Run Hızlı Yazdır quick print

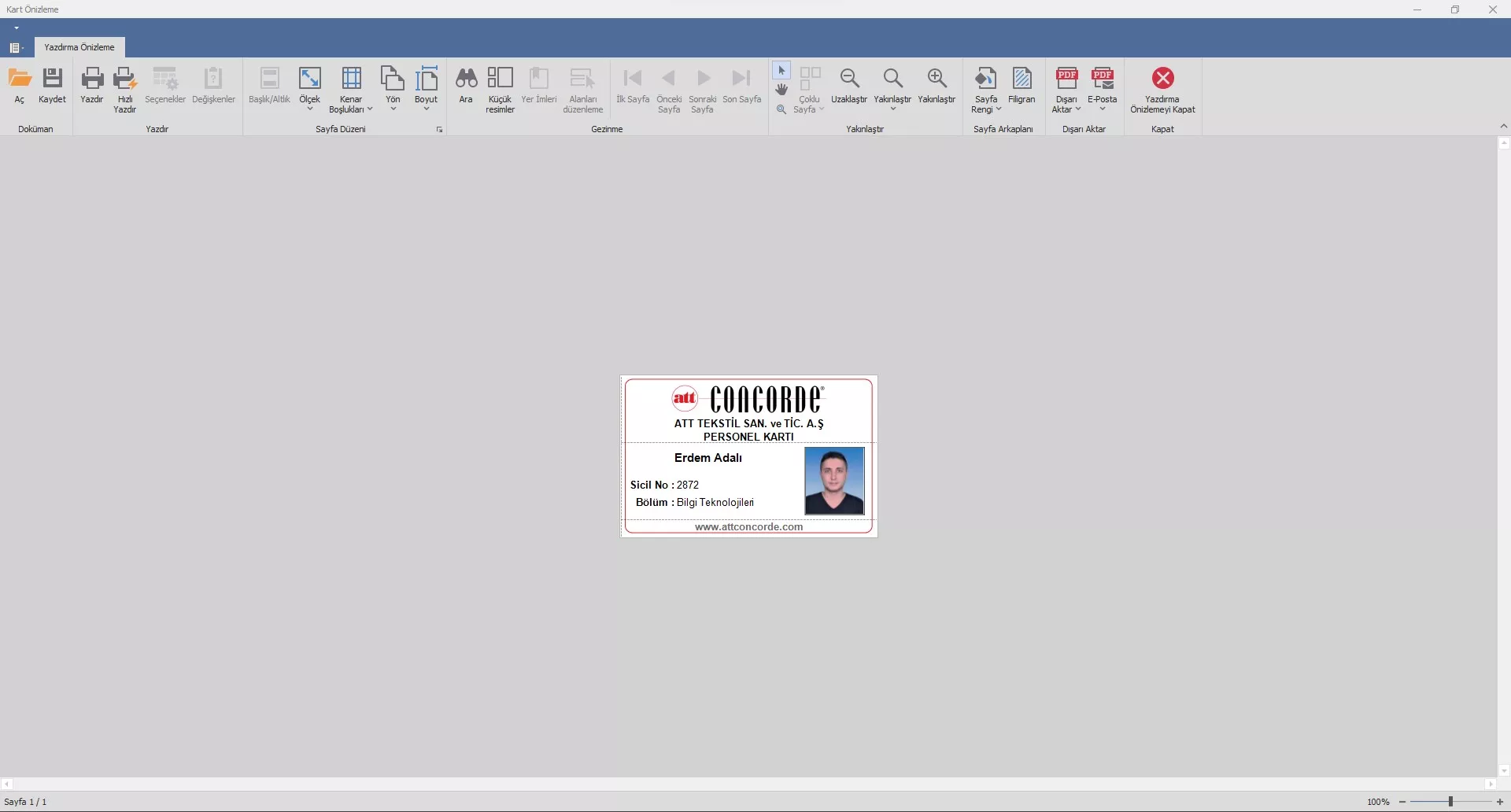click(x=125, y=90)
